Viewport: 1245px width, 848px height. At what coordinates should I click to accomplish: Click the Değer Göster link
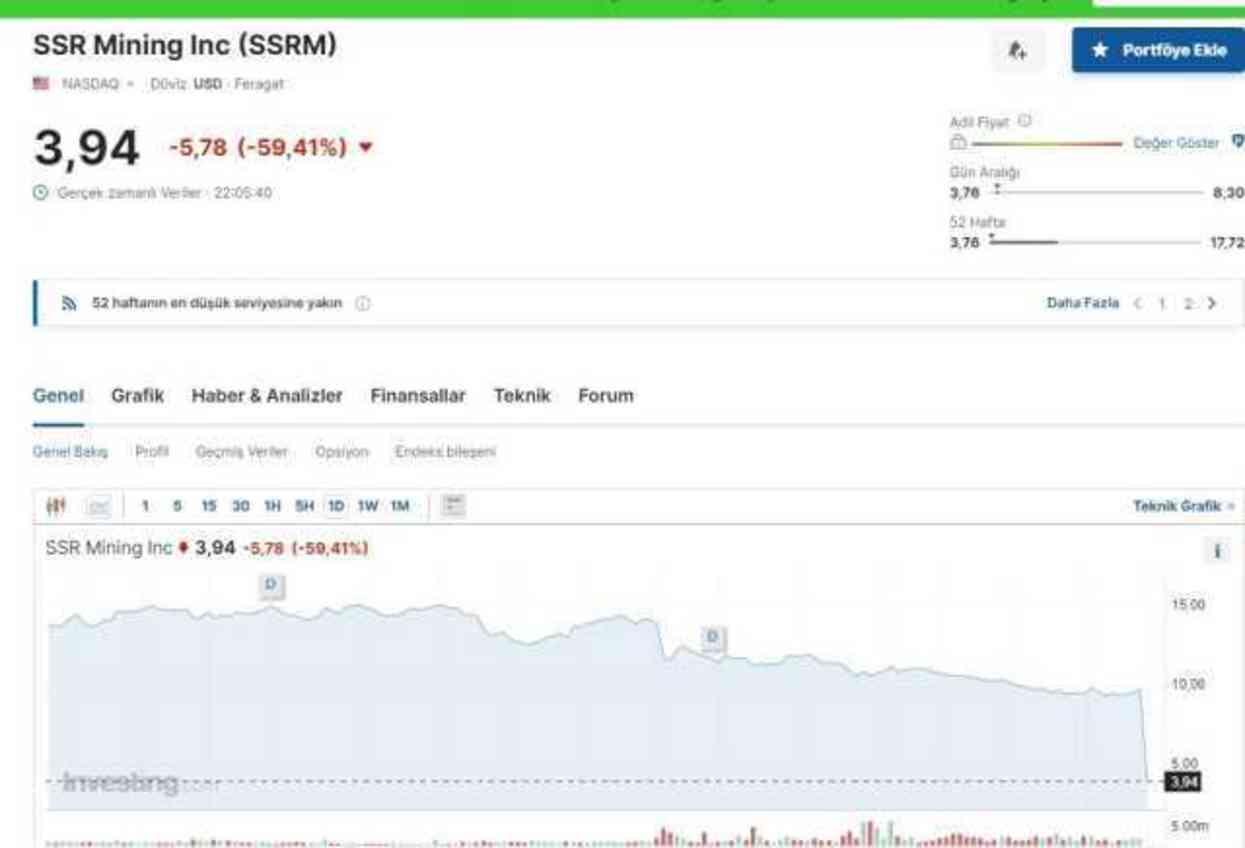tap(1176, 143)
